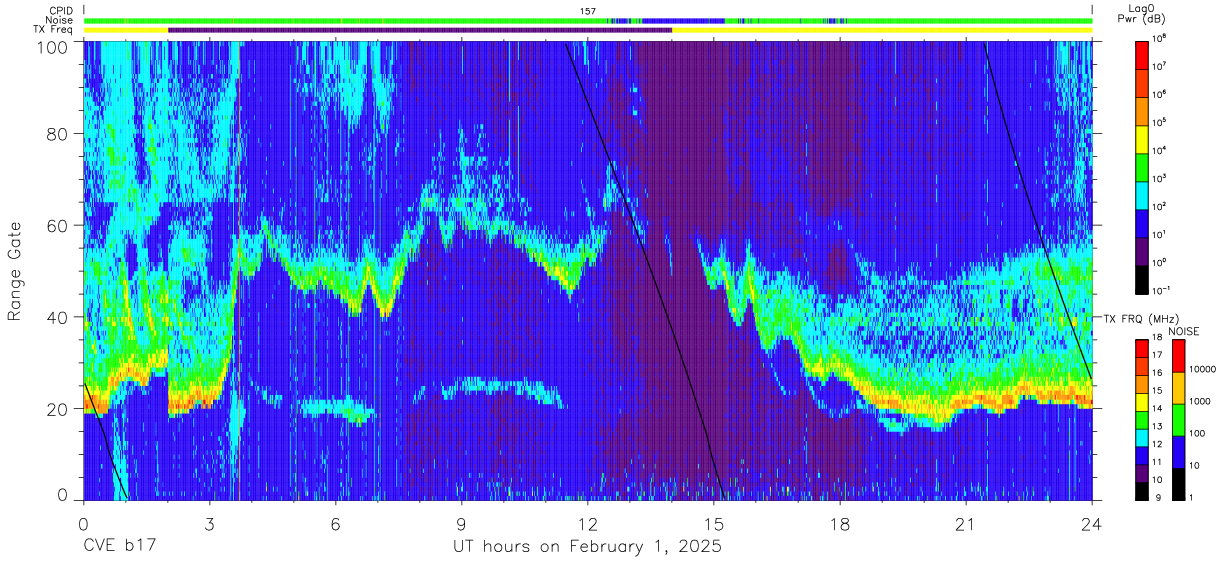Click the black diagonal line near hour 15
Viewport: 1228px width, 567px height.
[643, 270]
